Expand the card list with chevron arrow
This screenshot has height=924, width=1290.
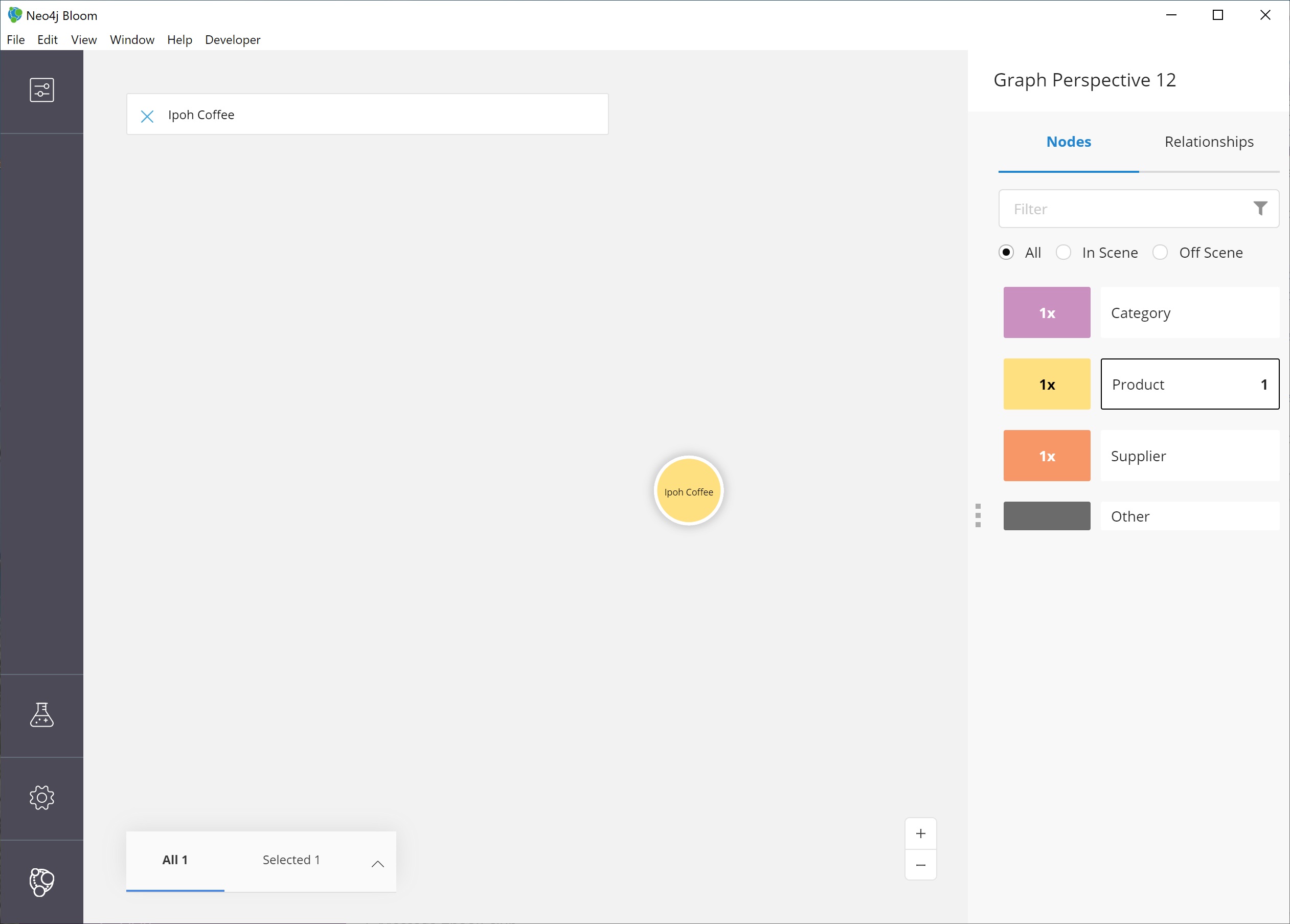pyautogui.click(x=378, y=864)
